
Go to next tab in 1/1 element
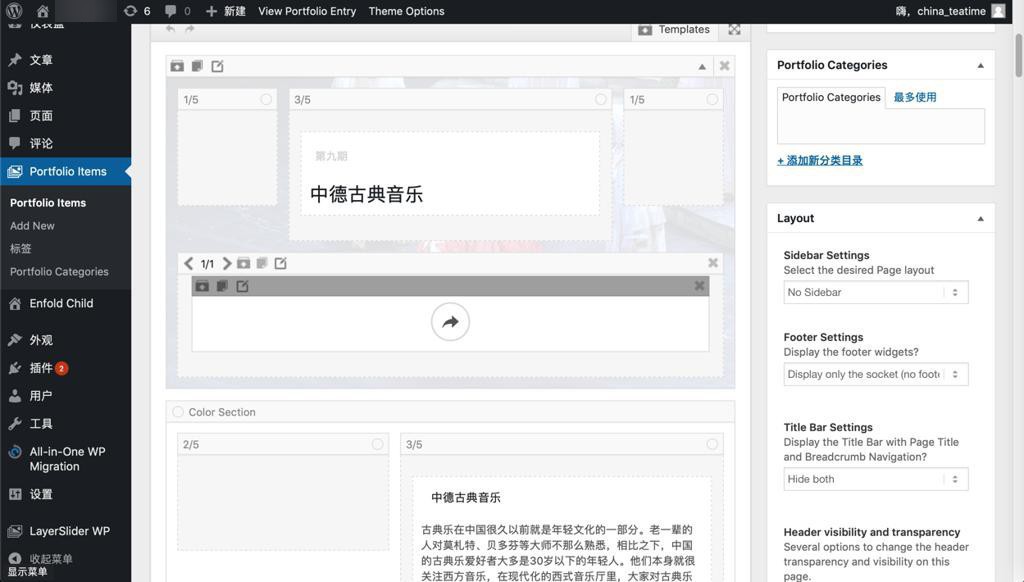[226, 263]
